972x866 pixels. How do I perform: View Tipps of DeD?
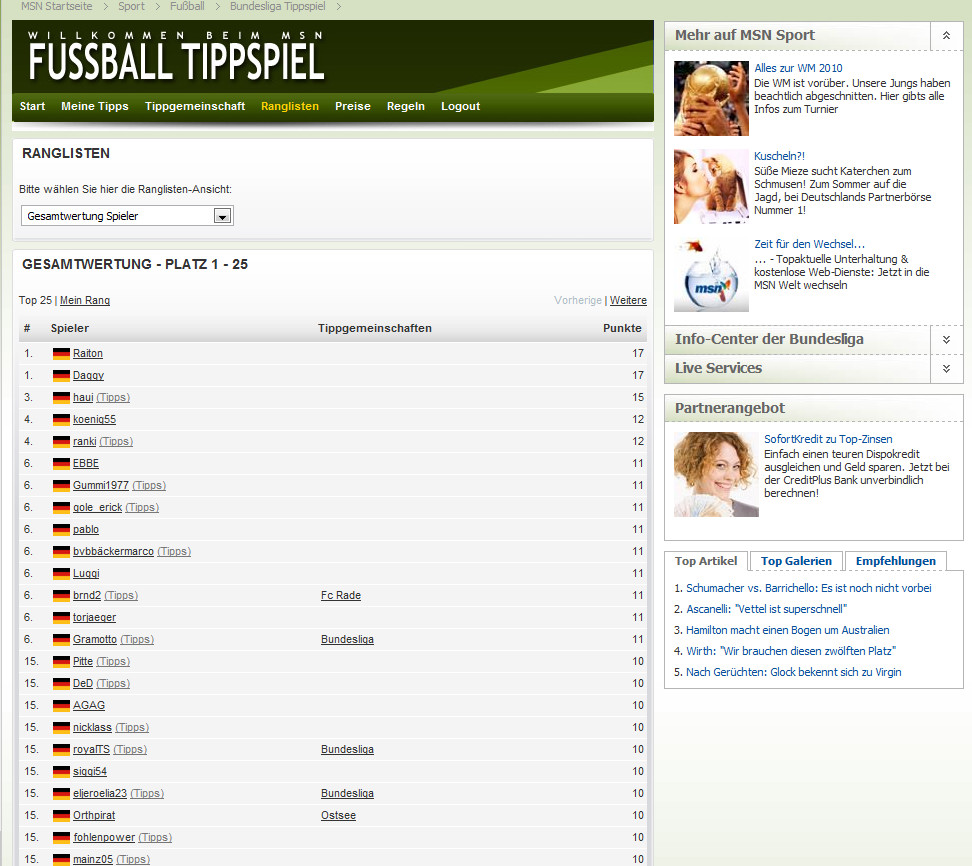(113, 683)
